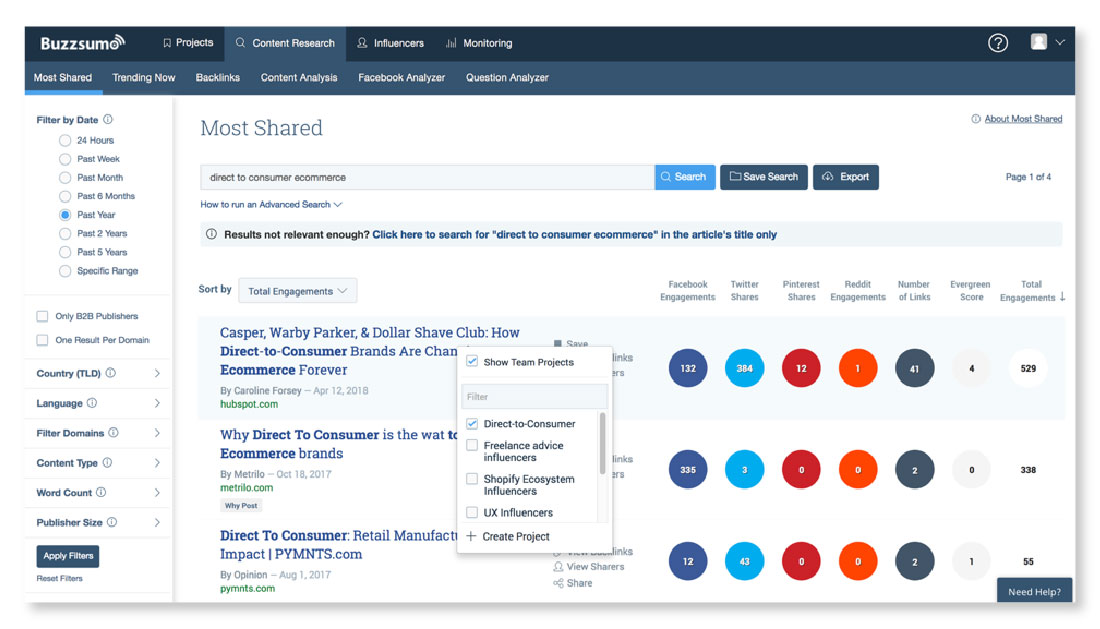The image size is (1100, 629).
Task: Open the hubspot.com domain link
Action: [249, 404]
